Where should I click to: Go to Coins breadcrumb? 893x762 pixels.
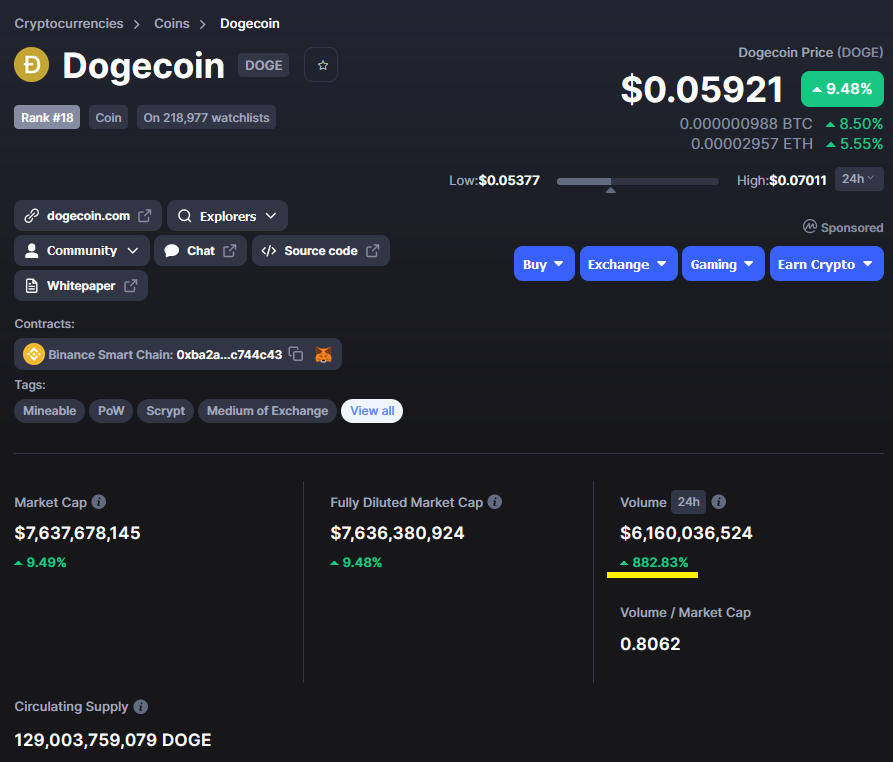point(171,23)
